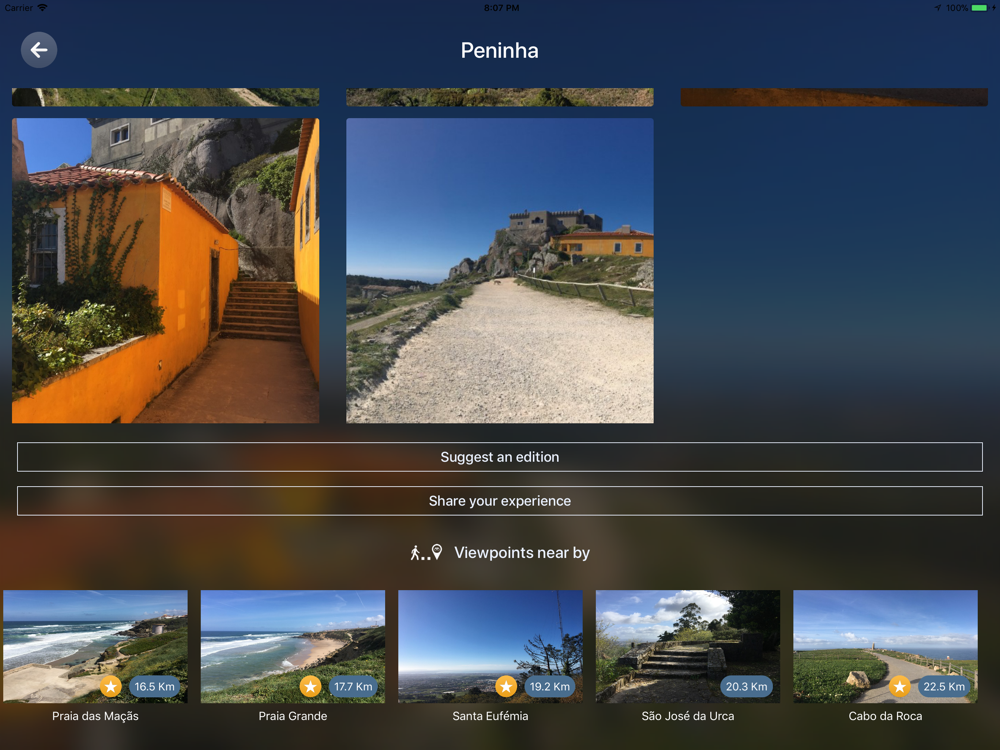Image resolution: width=1000 pixels, height=750 pixels.
Task: Click the São José da Urca label
Action: 688,716
